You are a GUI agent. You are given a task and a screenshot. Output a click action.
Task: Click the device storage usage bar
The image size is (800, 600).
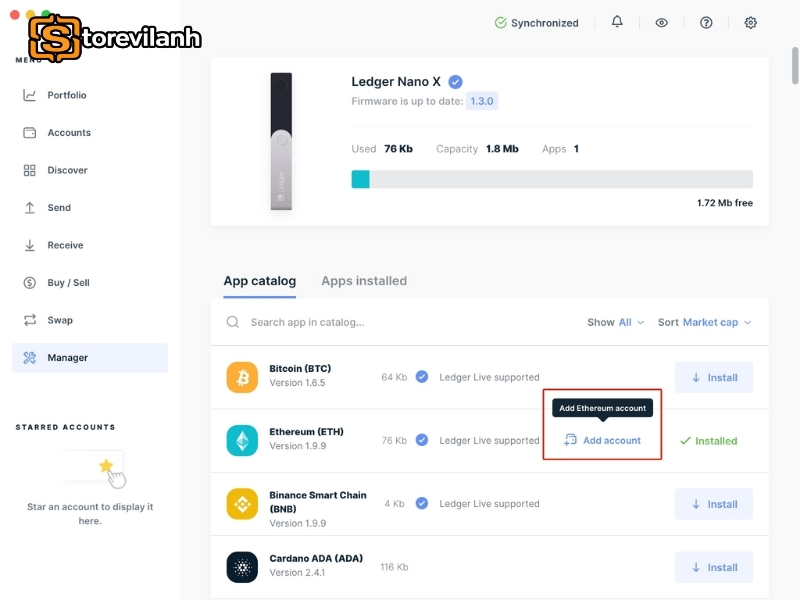[x=552, y=180]
